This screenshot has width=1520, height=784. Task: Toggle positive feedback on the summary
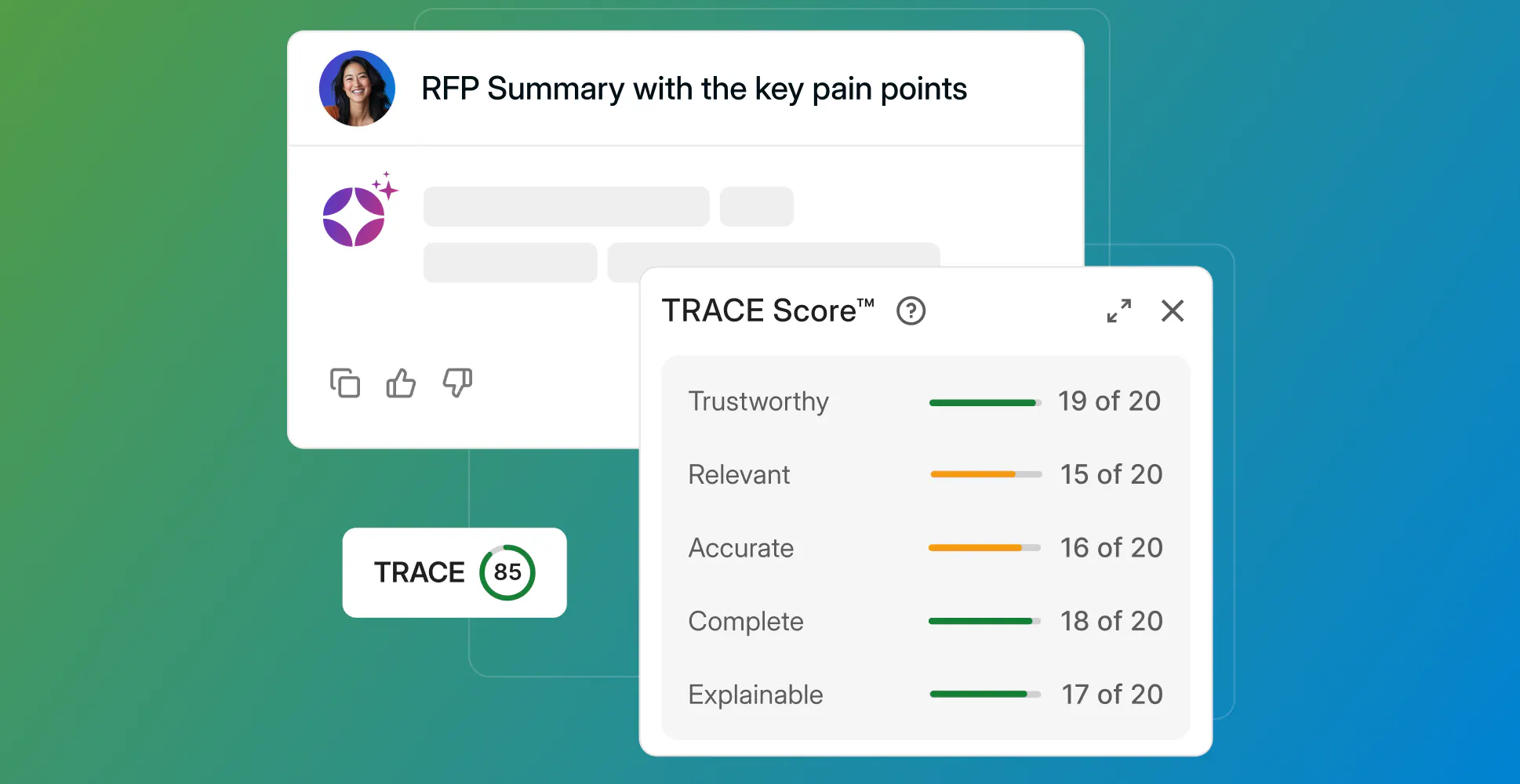400,383
